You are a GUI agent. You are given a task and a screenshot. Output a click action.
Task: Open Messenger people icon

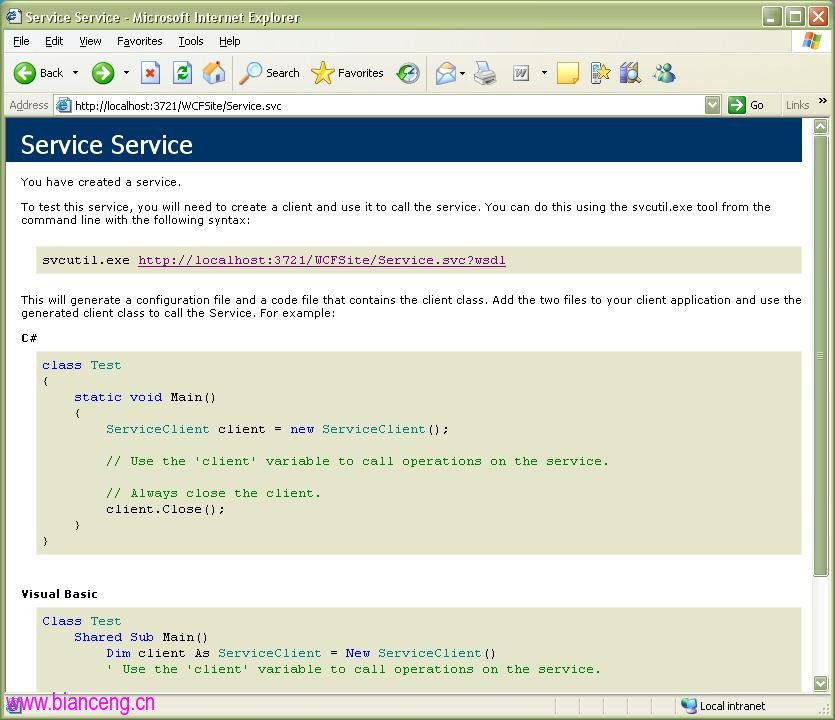coord(665,73)
